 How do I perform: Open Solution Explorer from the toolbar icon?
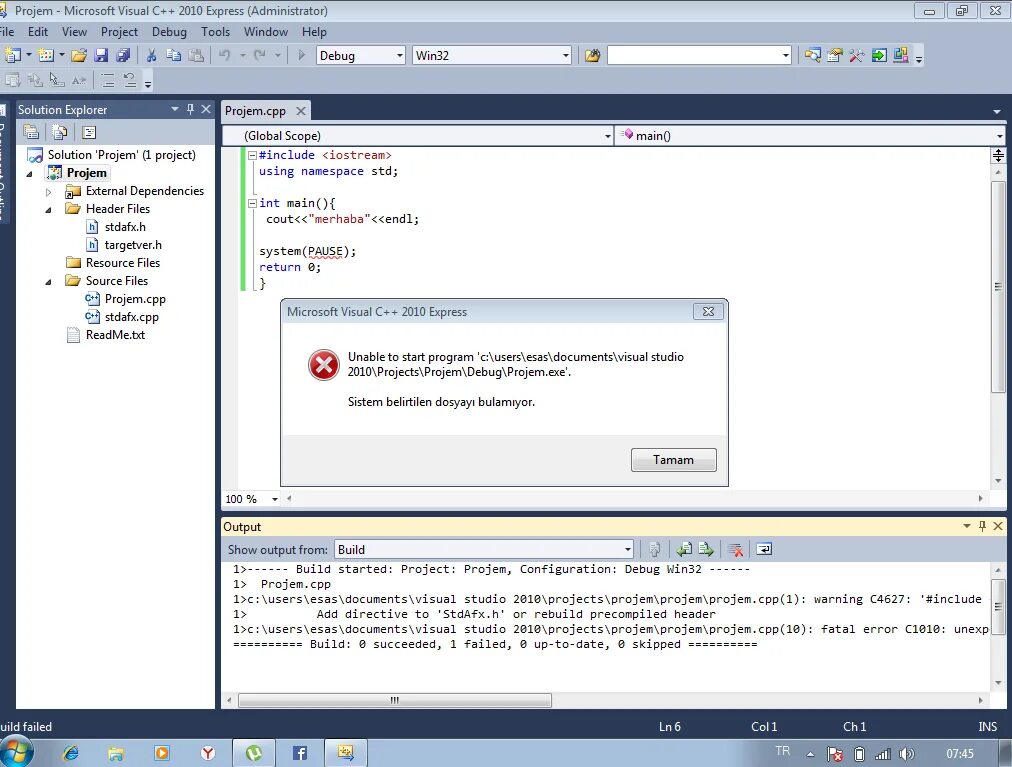click(813, 56)
